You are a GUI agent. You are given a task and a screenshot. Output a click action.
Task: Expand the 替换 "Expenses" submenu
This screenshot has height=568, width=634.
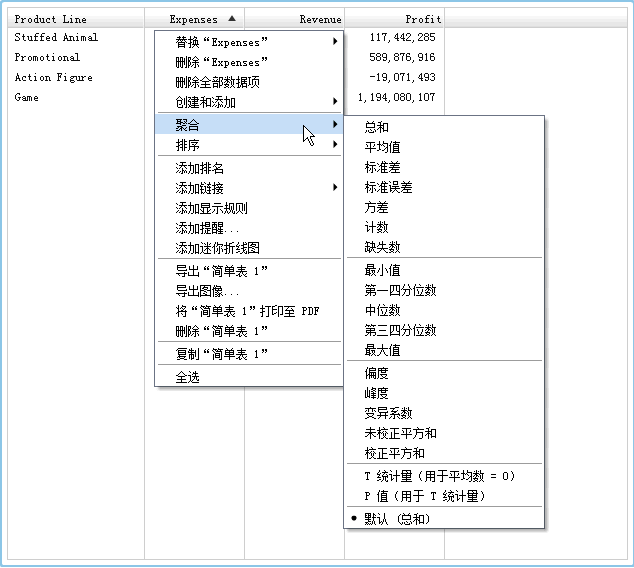(x=249, y=42)
